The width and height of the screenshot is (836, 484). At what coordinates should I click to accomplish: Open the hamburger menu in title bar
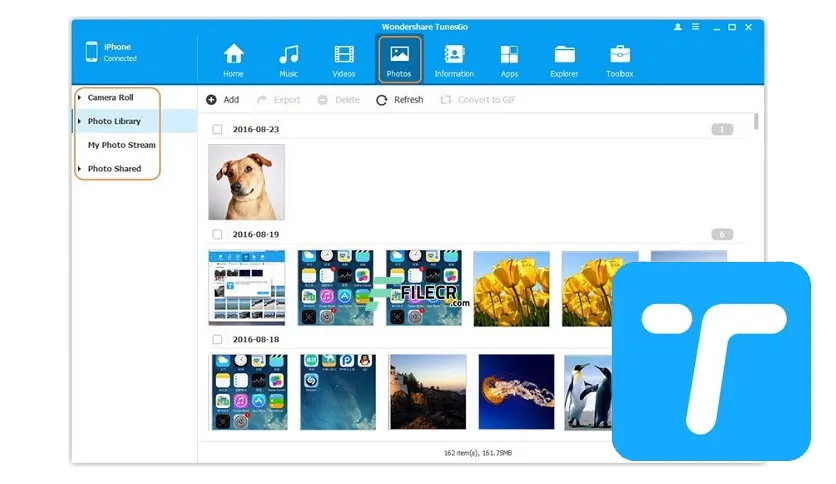tap(695, 27)
